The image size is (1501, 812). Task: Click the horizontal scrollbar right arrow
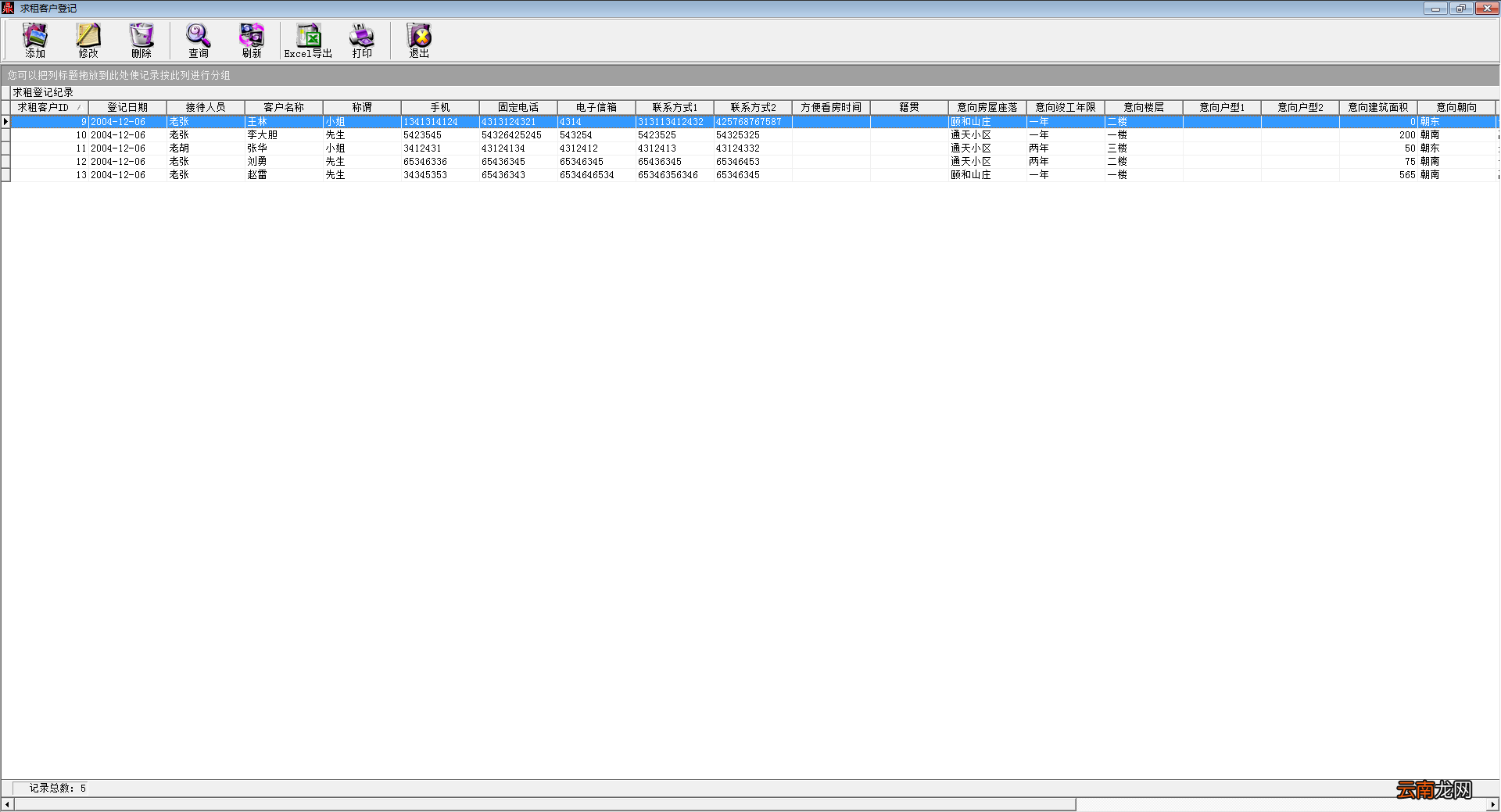tap(1492, 804)
